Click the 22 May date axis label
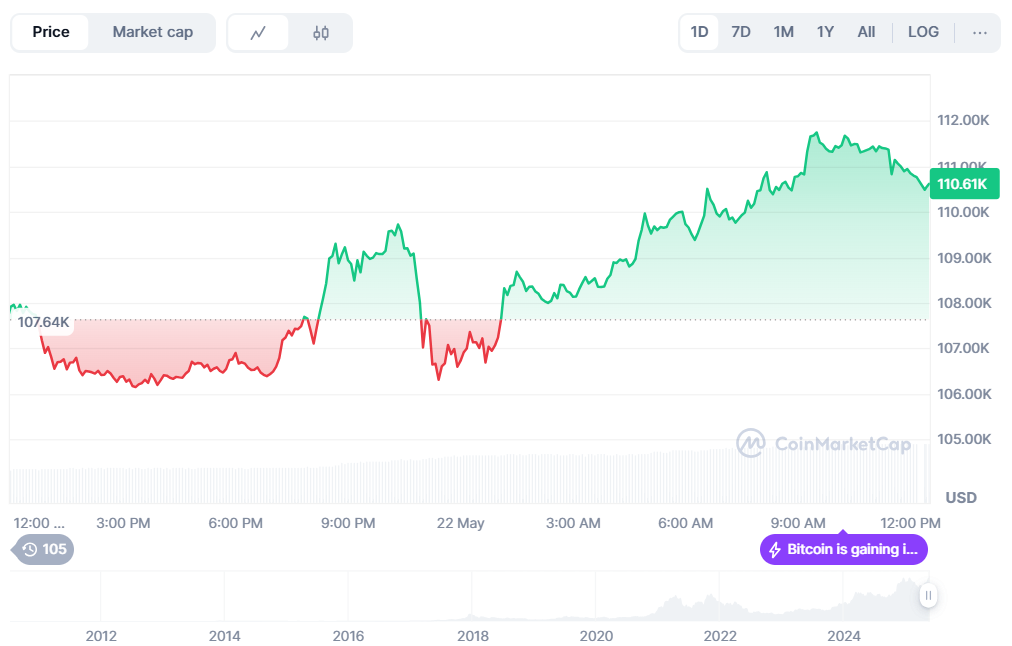The image size is (1012, 646). 460,523
